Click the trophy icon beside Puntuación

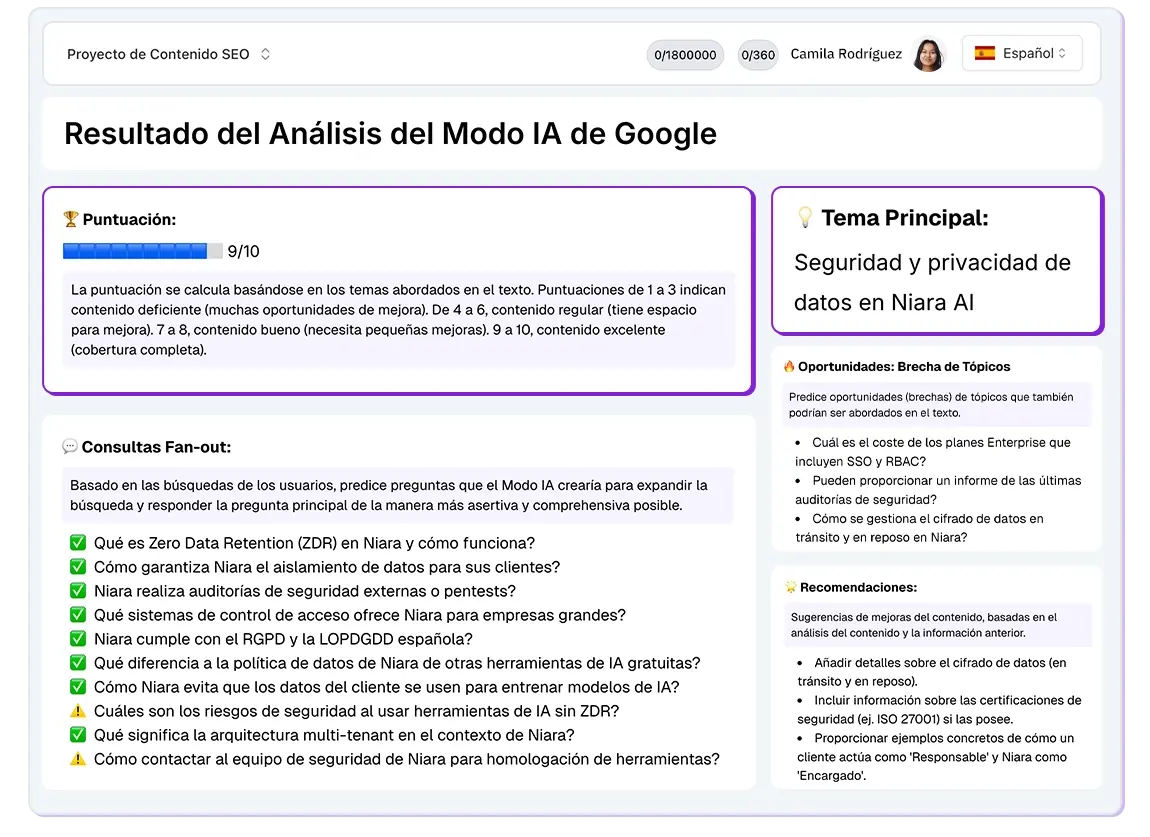(71, 219)
